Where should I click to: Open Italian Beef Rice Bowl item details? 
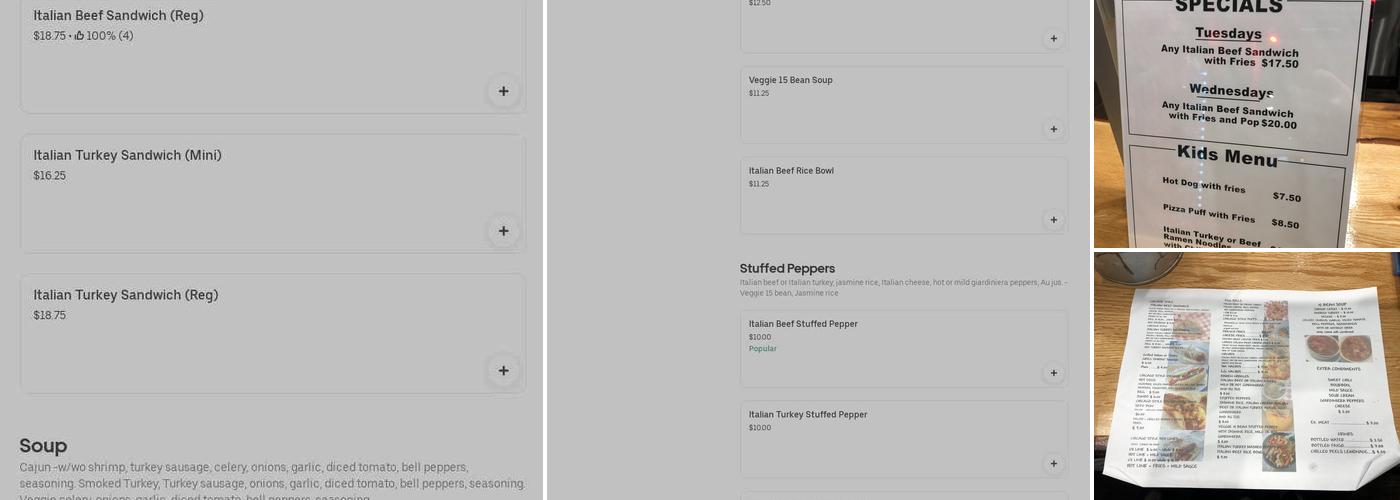(x=791, y=171)
